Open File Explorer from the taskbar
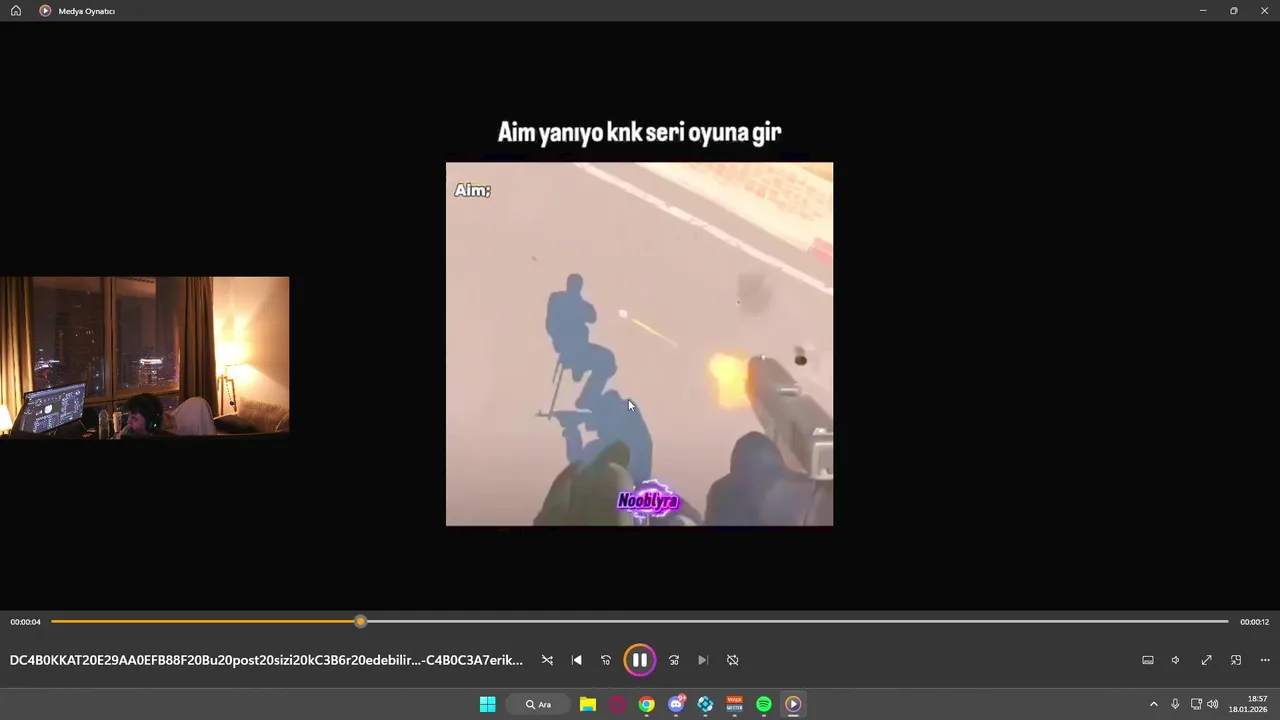 point(588,704)
